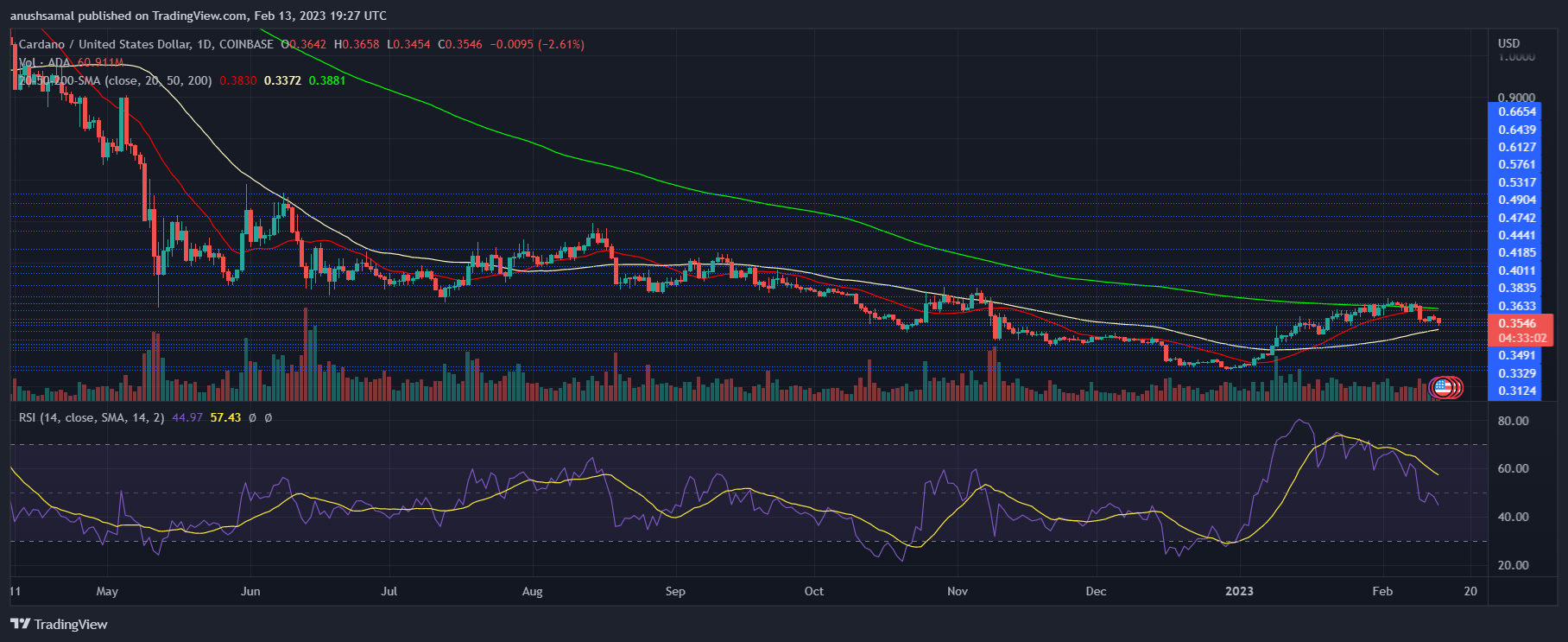Click the 0.4904 blue price level label
This screenshot has width=1568, height=642.
pyautogui.click(x=1516, y=200)
